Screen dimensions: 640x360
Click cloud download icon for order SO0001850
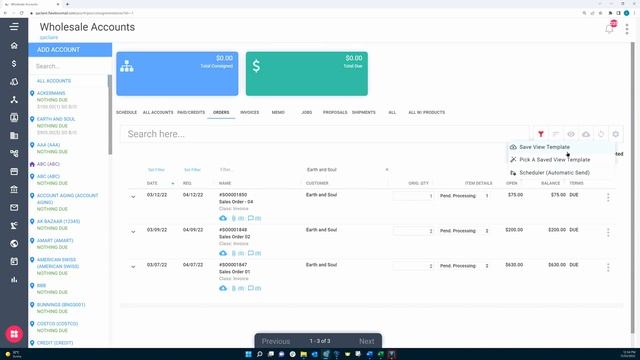pyautogui.click(x=223, y=218)
